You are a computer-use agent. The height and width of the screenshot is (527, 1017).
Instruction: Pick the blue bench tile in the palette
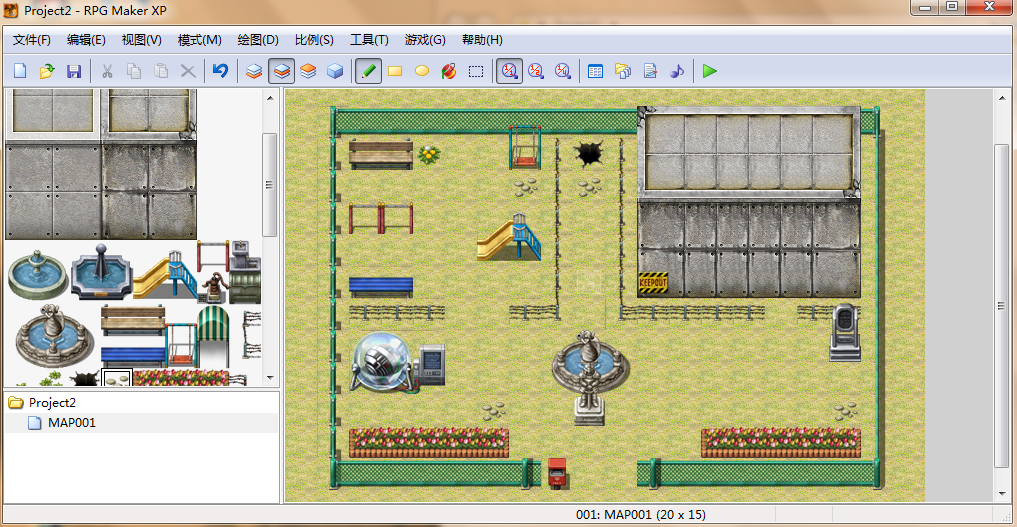pos(132,357)
